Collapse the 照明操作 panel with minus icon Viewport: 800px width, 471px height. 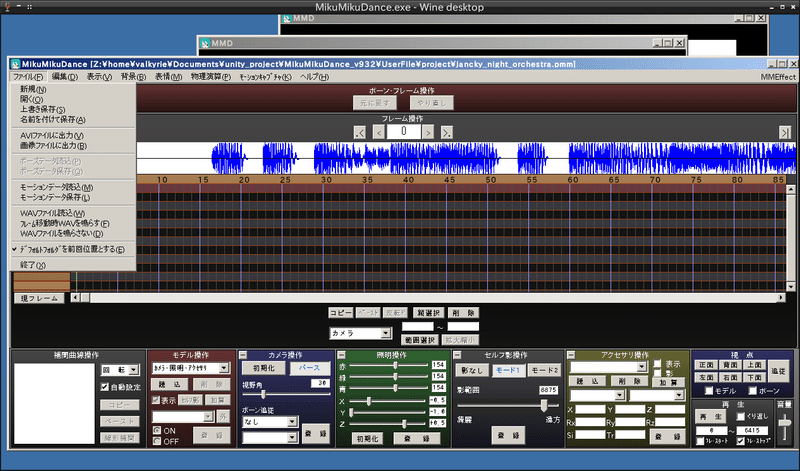(x=341, y=355)
